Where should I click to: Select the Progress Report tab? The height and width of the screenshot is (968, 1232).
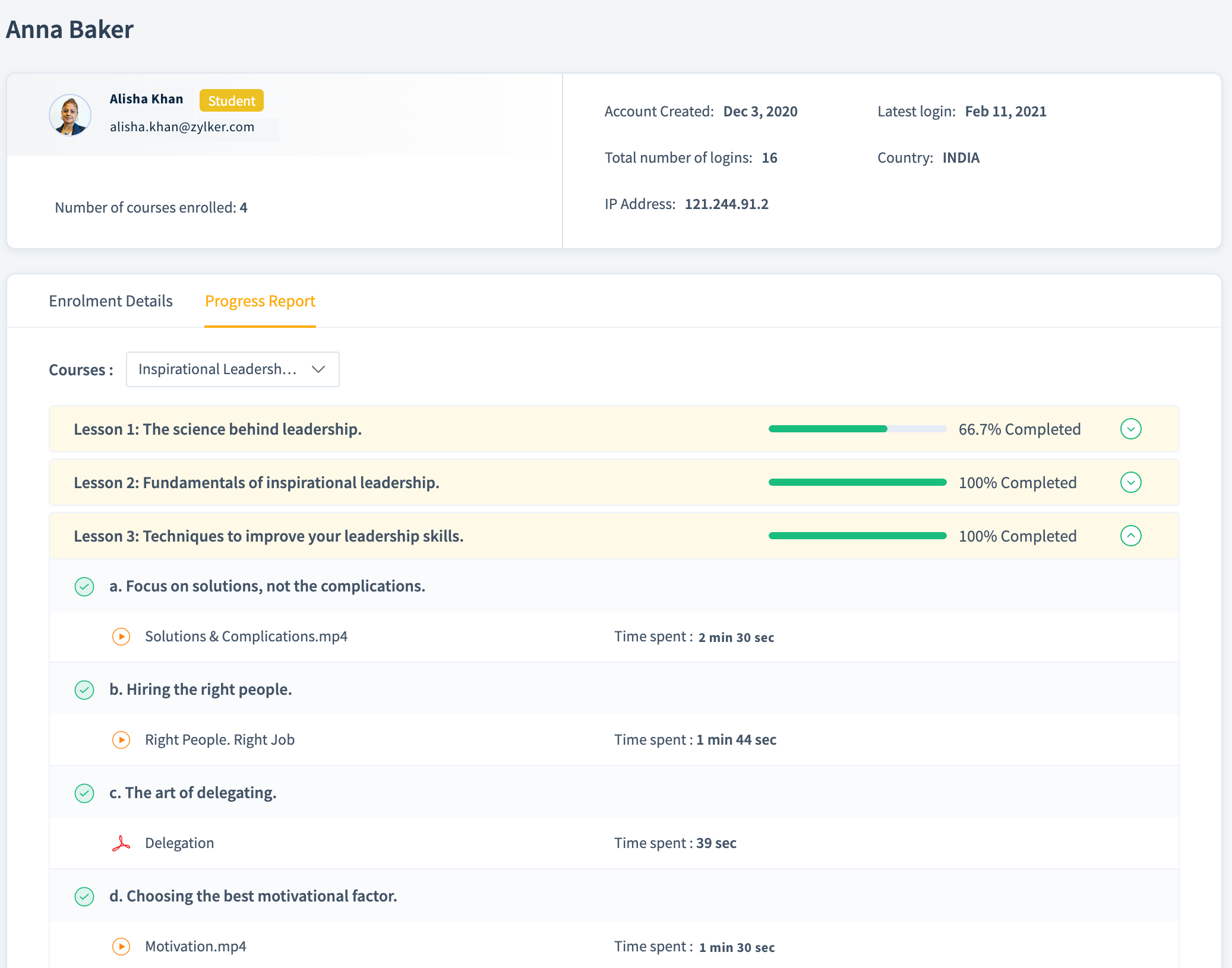pyautogui.click(x=260, y=301)
